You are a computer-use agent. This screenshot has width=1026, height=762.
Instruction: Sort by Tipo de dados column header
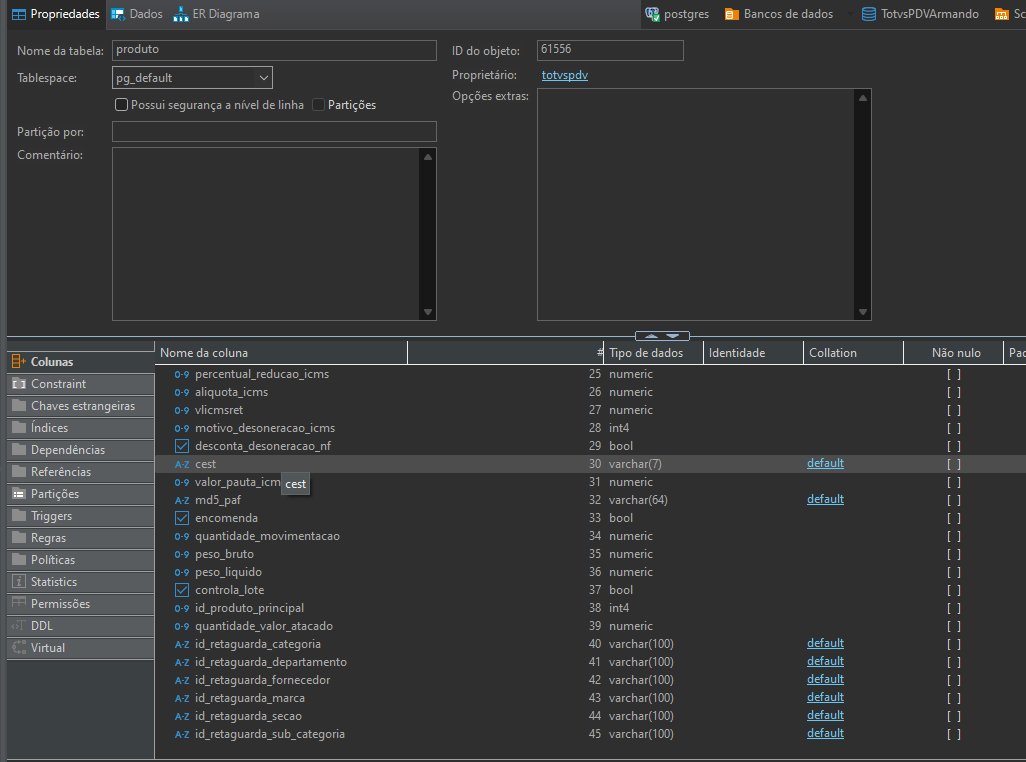click(646, 353)
